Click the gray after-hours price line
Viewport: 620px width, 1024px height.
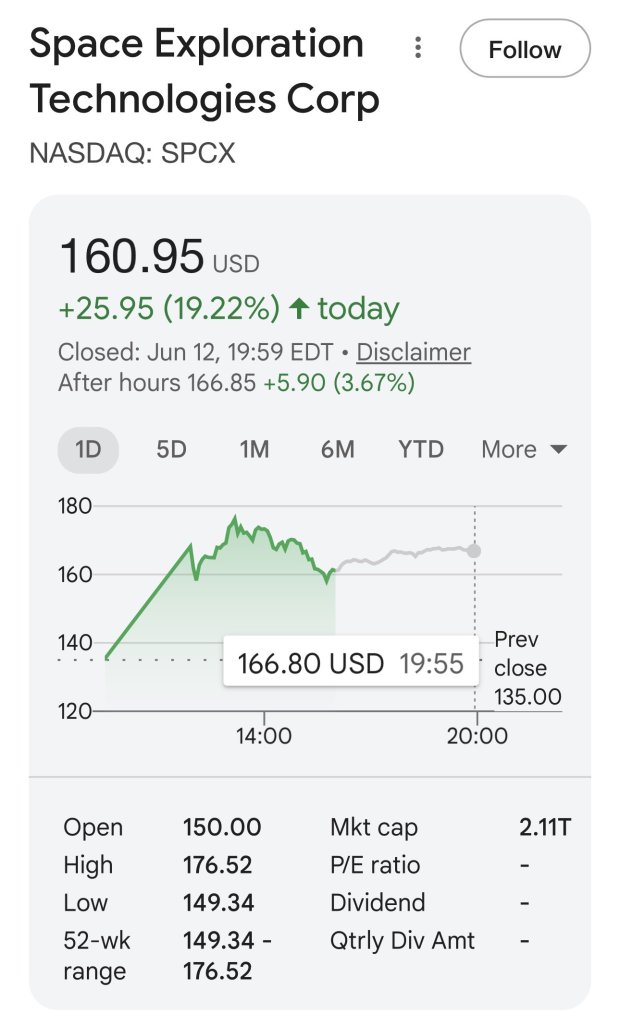pos(405,554)
